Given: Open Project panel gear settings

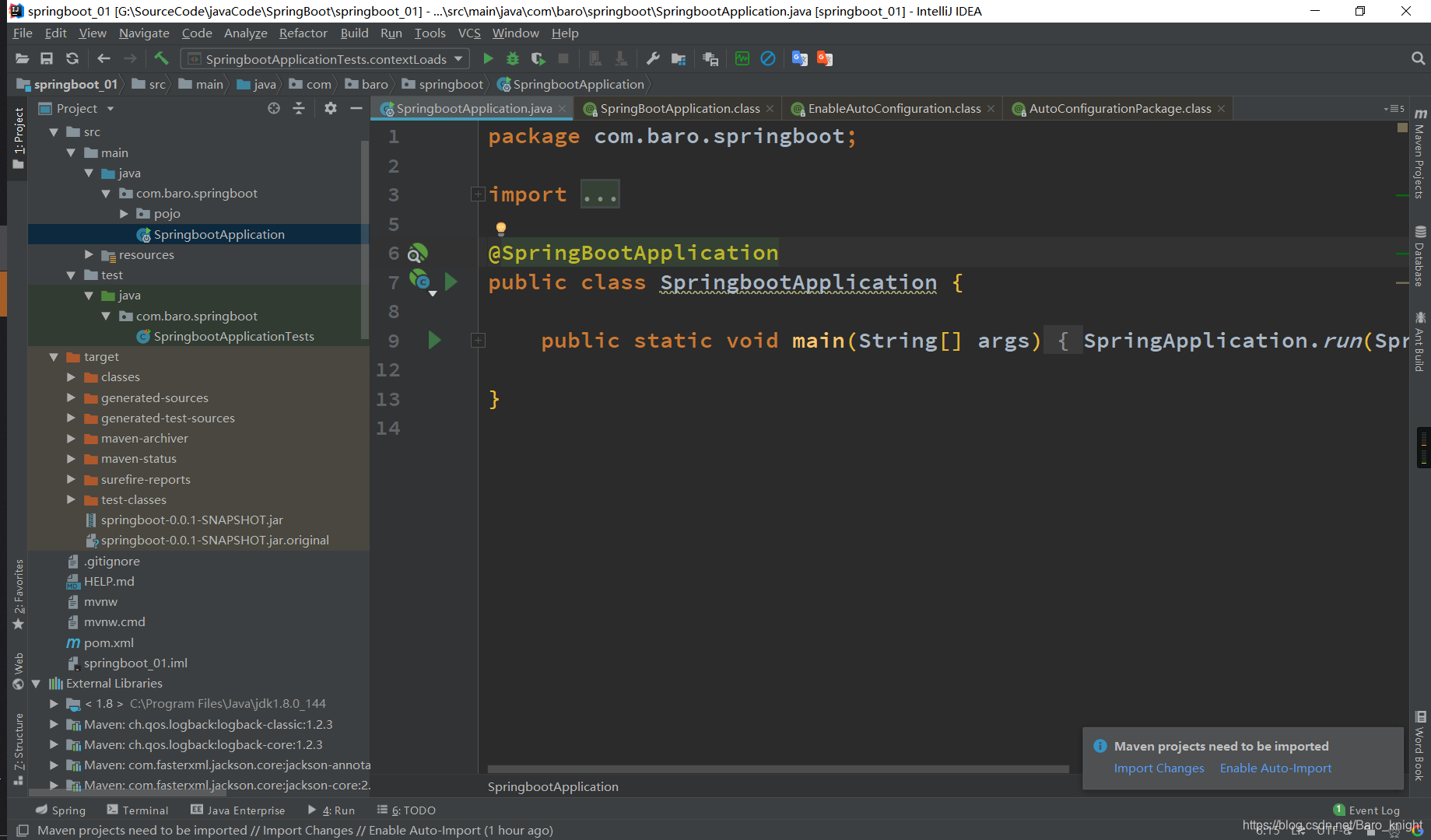Looking at the screenshot, I should [x=331, y=108].
